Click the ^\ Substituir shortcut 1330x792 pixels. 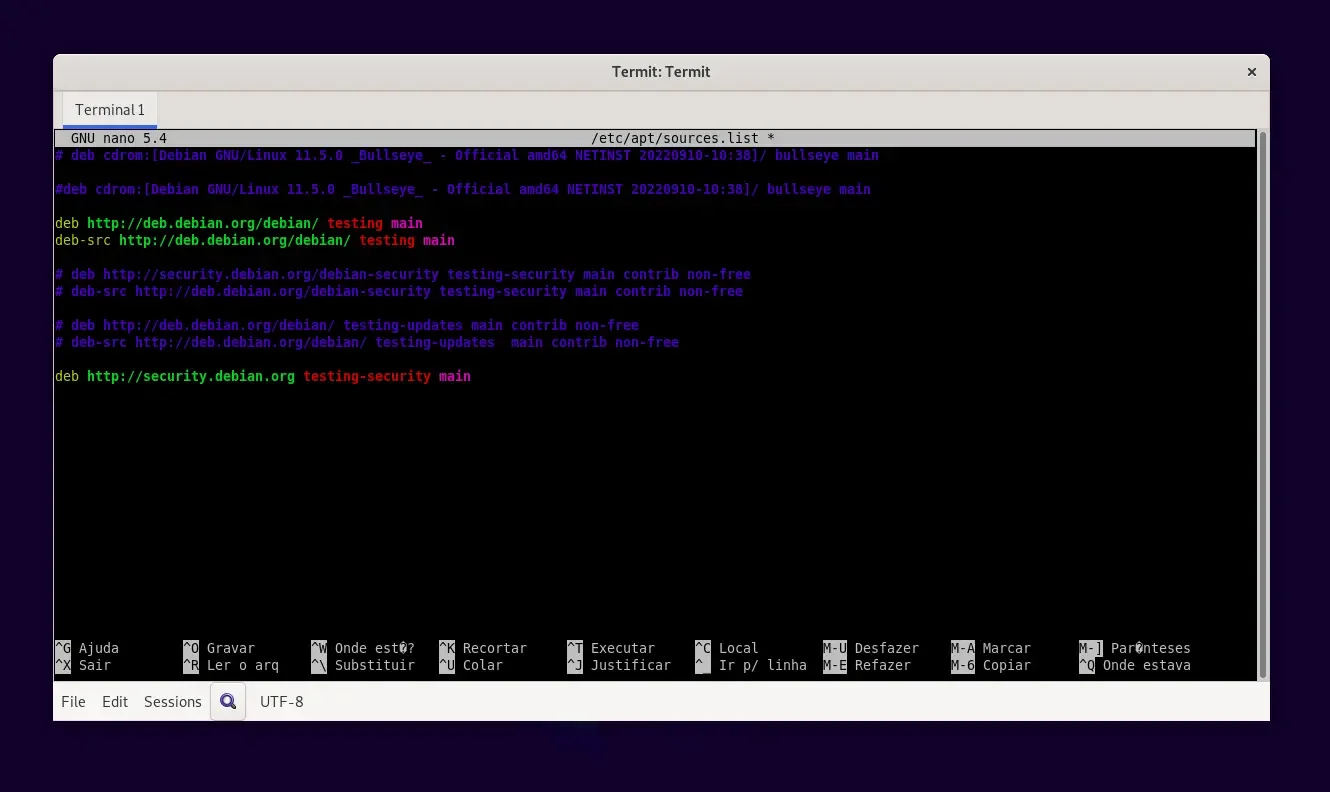[x=363, y=665]
